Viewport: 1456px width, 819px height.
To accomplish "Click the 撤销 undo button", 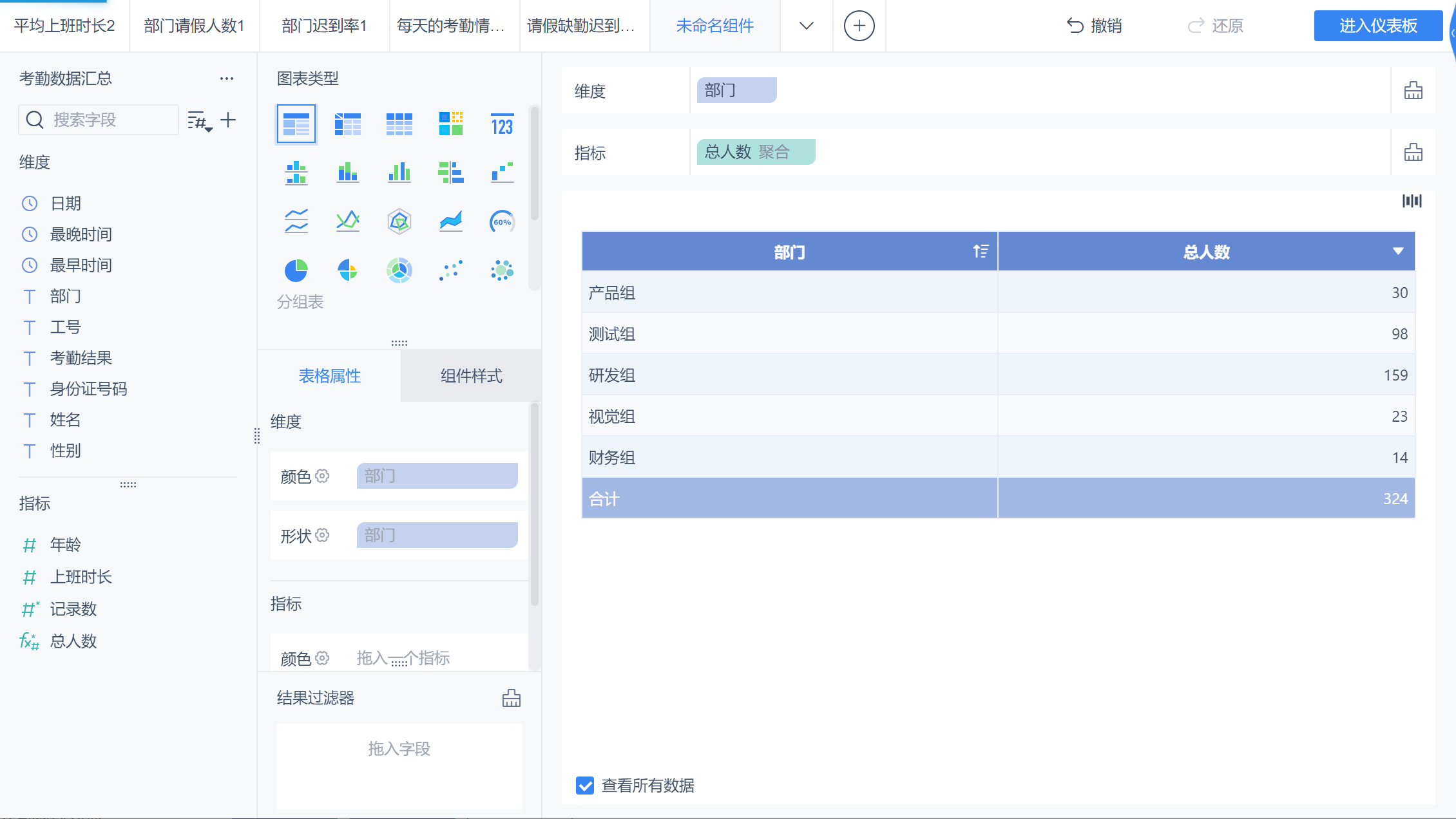I will (1094, 26).
